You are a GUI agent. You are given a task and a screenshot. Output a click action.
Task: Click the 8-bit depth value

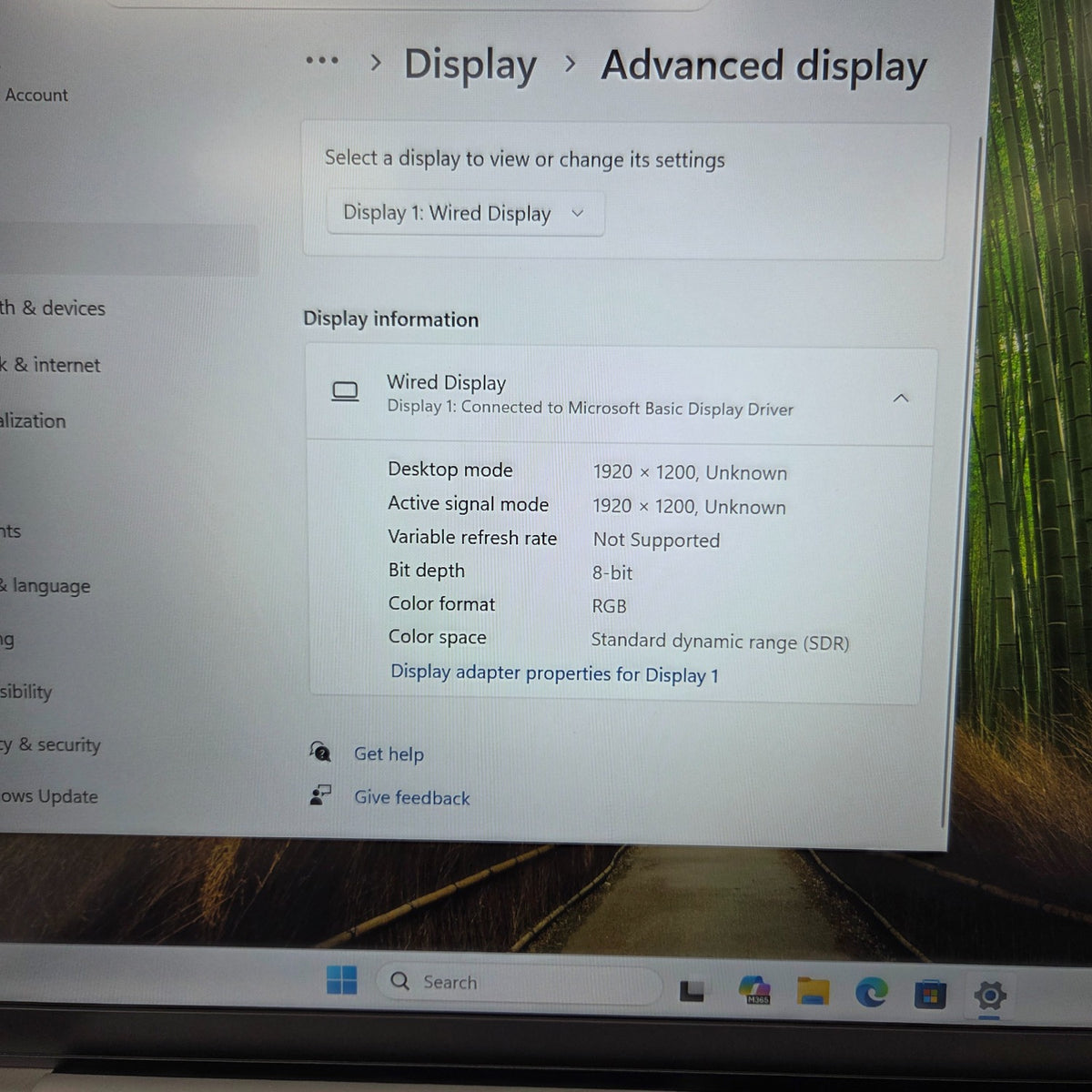612,572
